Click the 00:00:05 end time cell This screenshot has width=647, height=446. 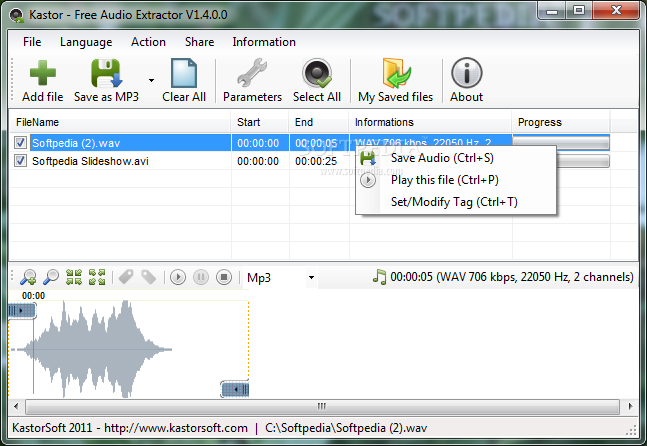coord(316,143)
